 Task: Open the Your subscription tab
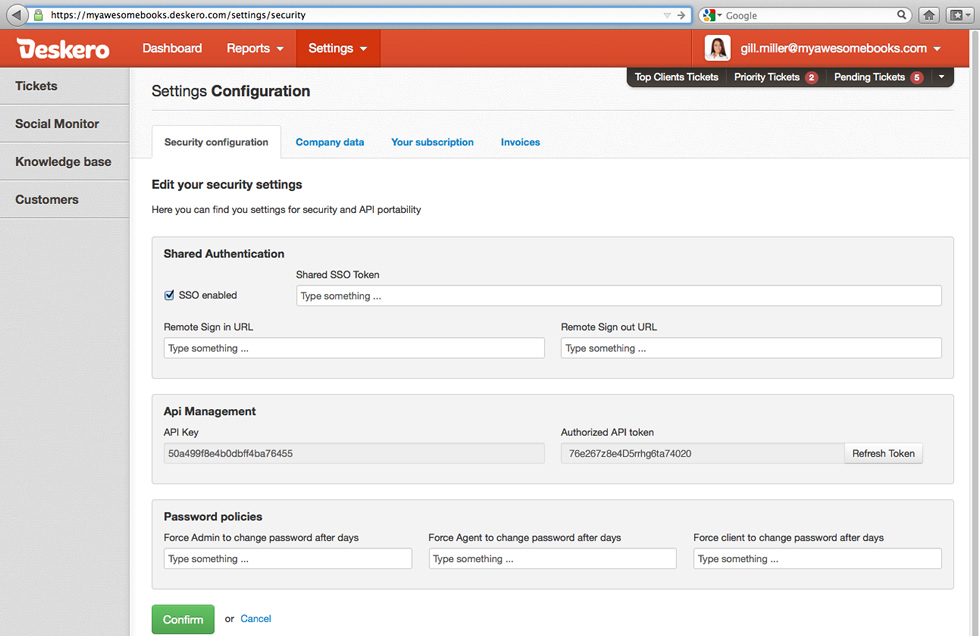pyautogui.click(x=432, y=142)
